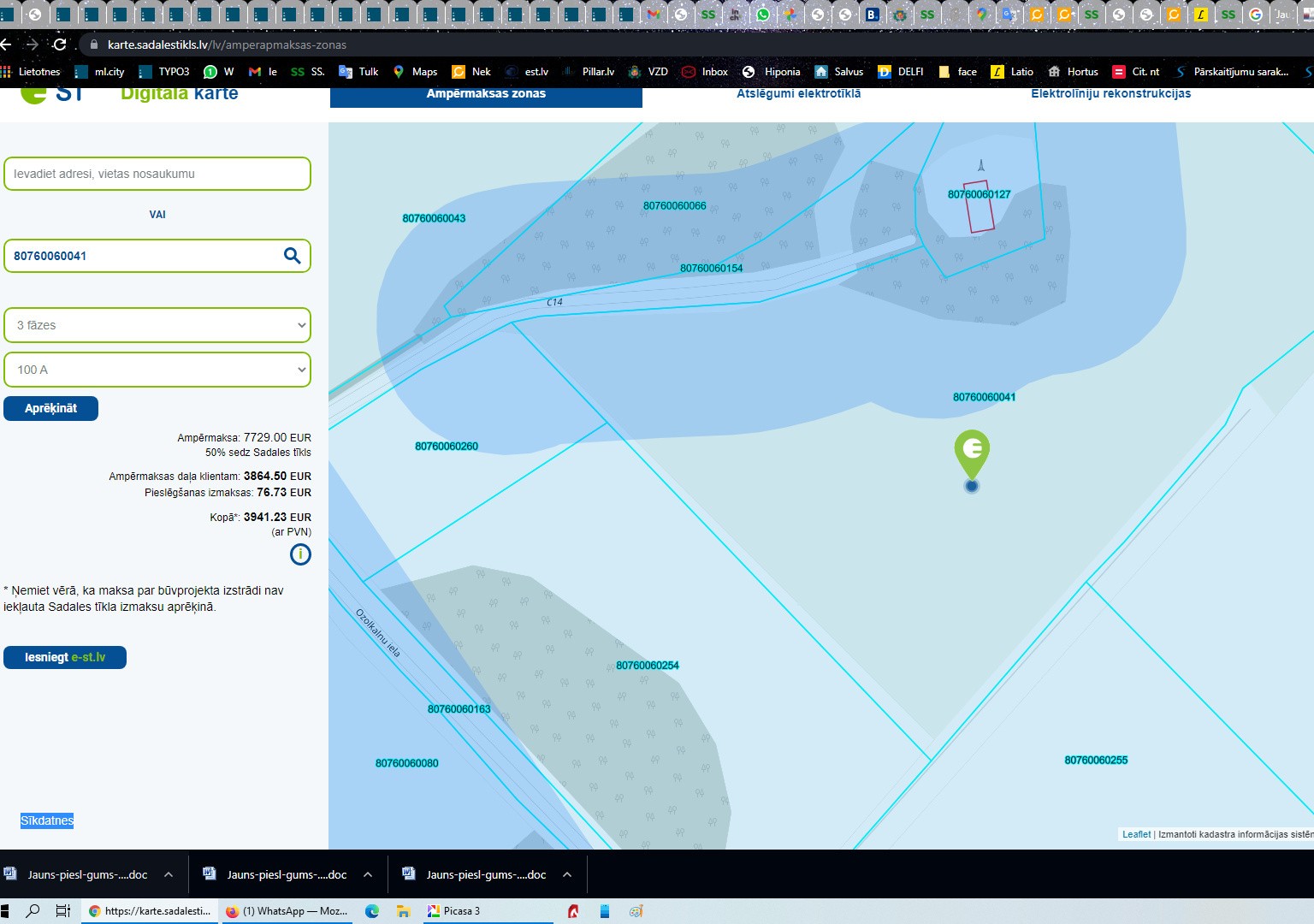Click the tower symbol on the map
This screenshot has height=924, width=1314.
pos(981,165)
